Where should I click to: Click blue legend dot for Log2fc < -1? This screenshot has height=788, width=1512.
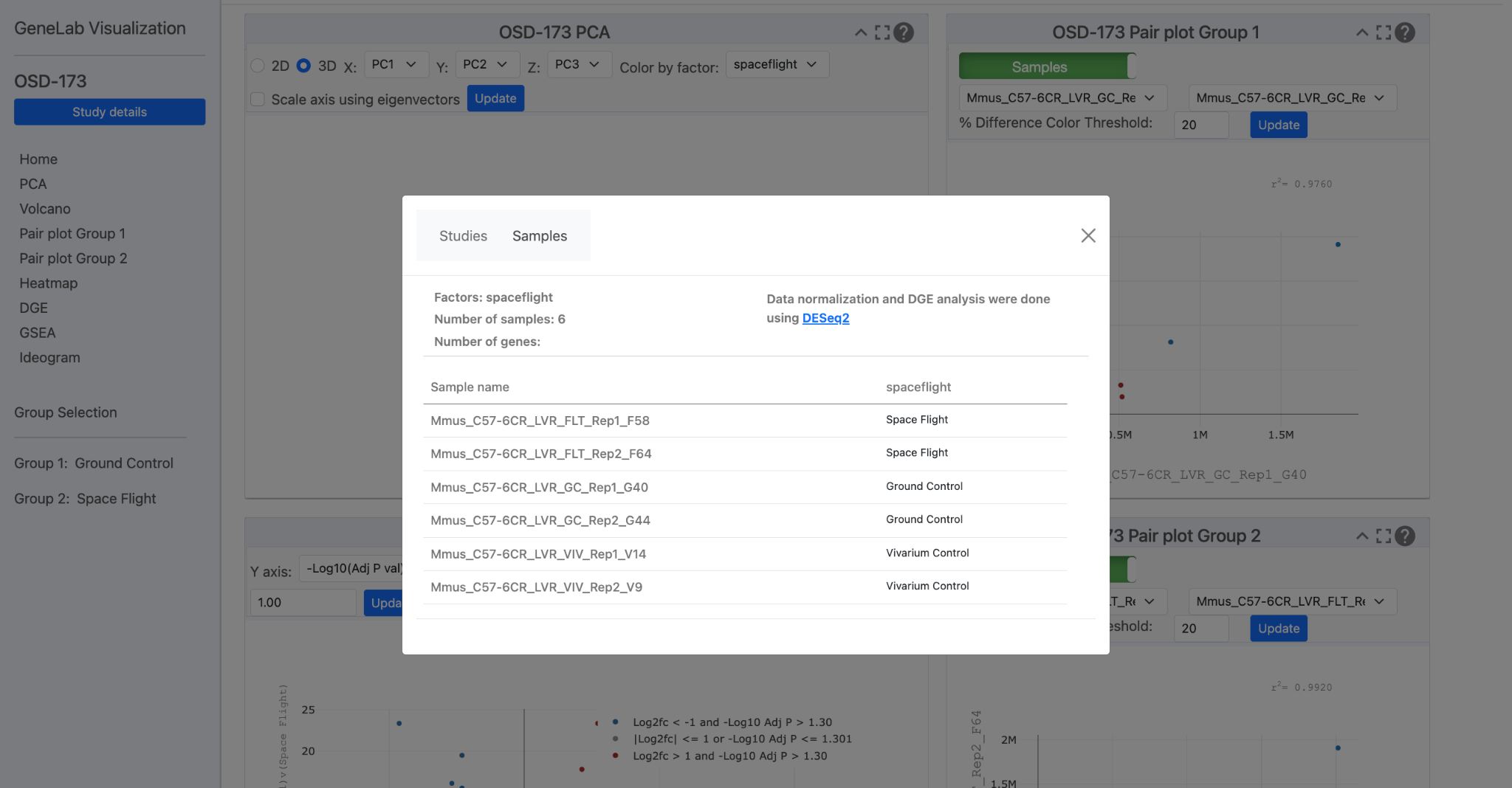[x=615, y=722]
